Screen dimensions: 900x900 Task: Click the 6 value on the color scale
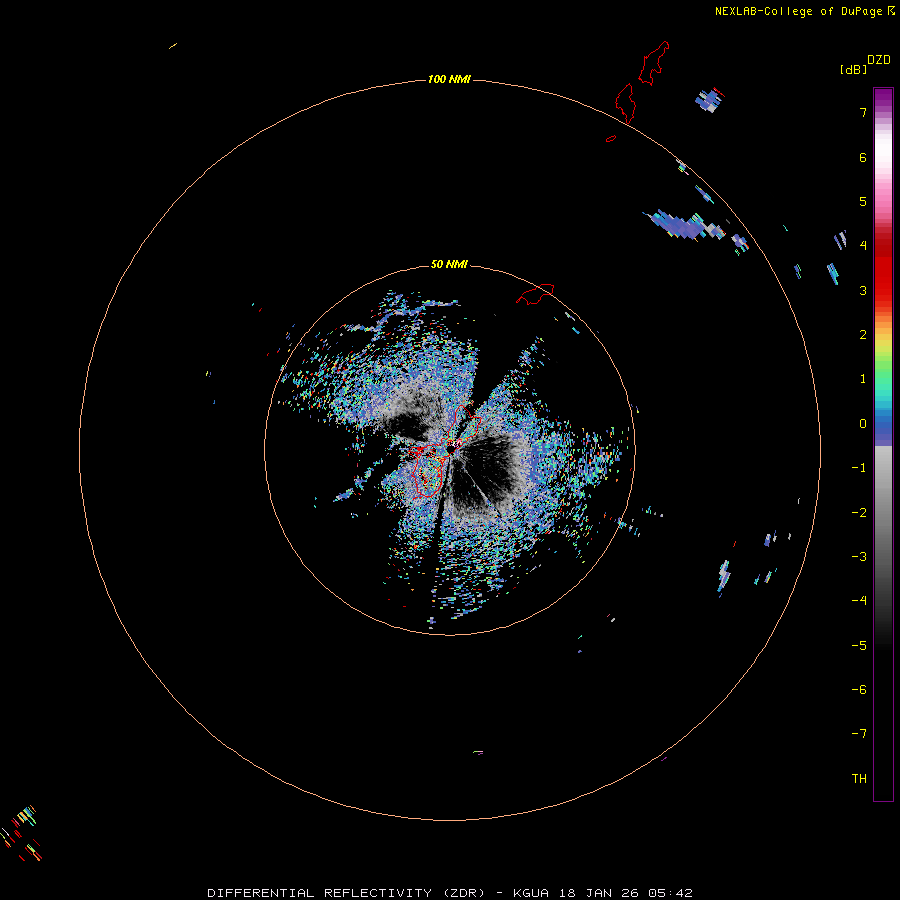863,157
